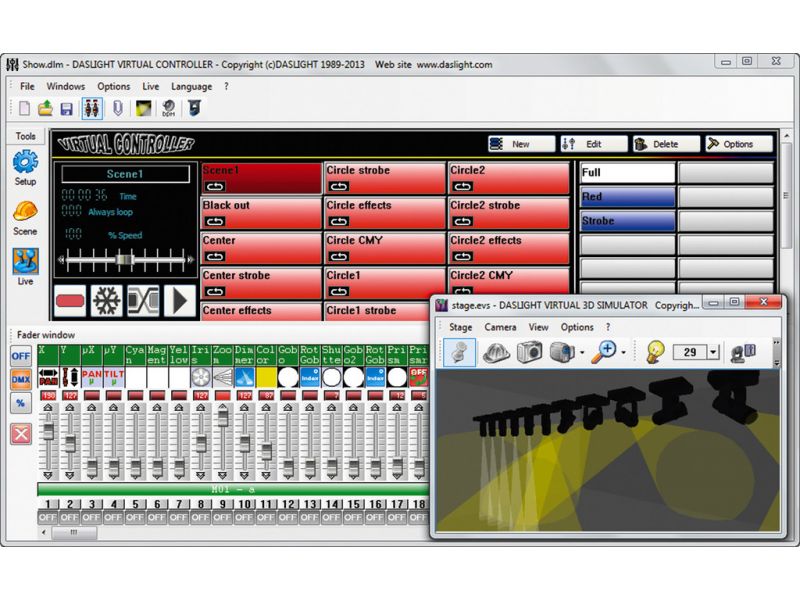Click the snowflake freeze button
The image size is (800, 600).
click(x=107, y=301)
